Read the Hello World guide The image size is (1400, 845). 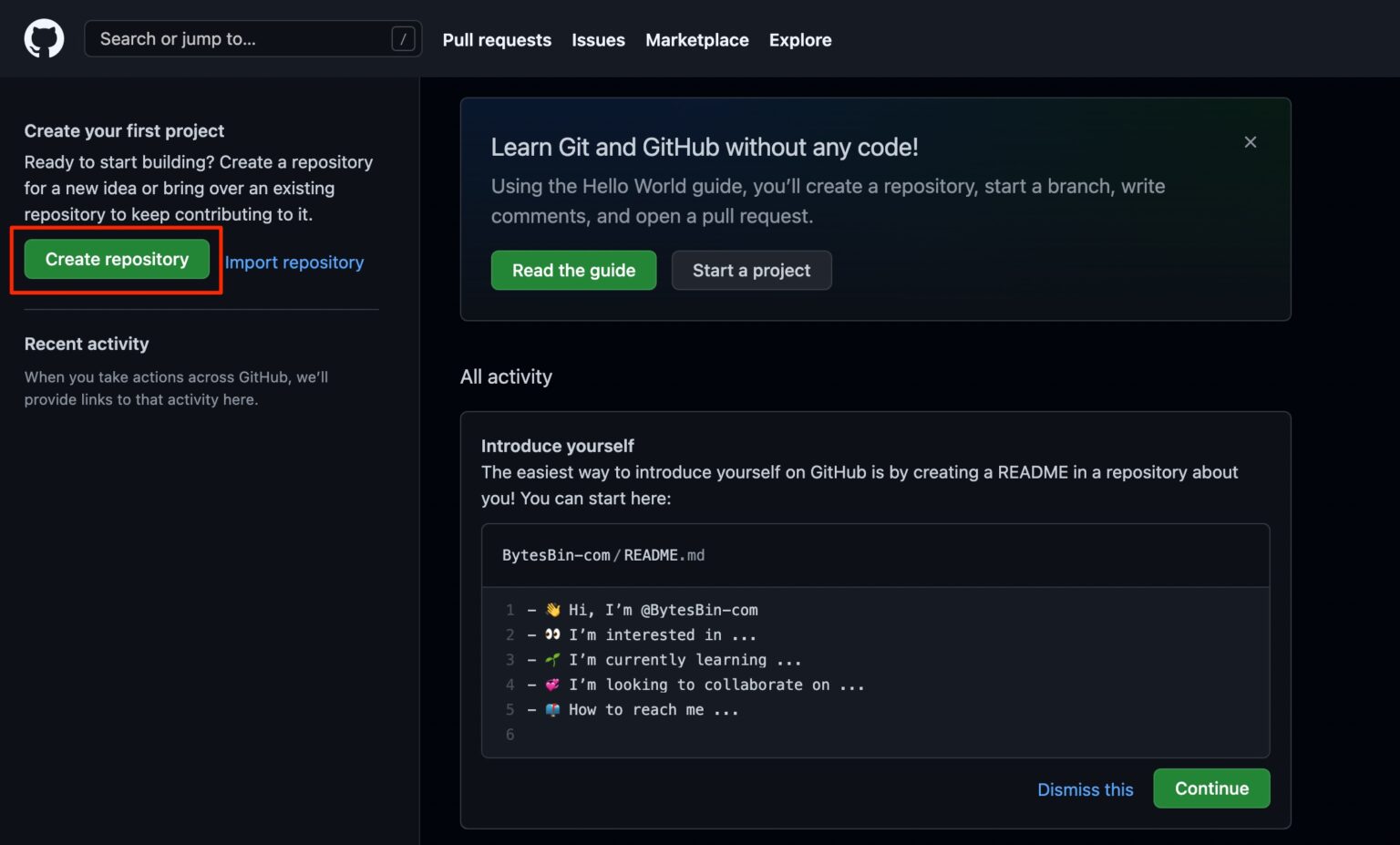(x=573, y=270)
